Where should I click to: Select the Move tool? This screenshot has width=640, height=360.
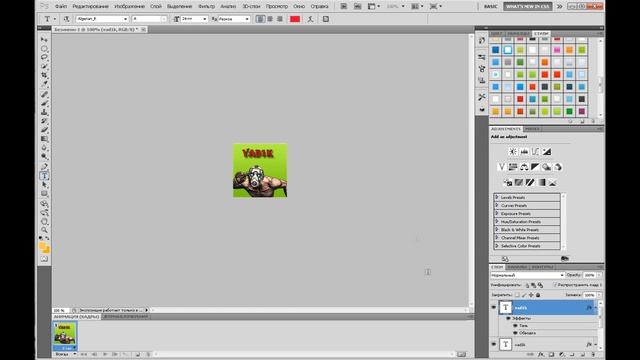pos(44,40)
